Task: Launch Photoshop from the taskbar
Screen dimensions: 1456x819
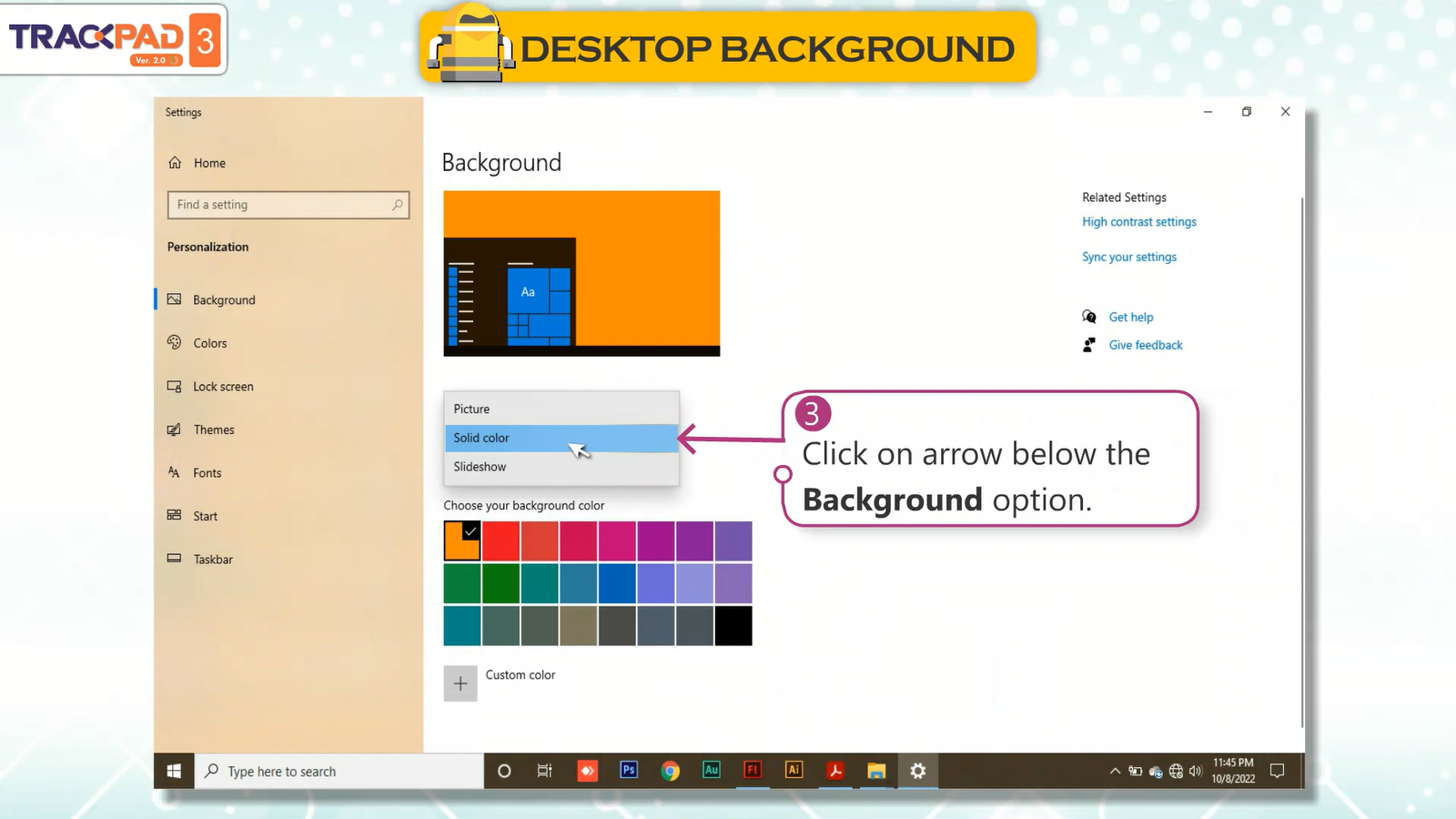Action: tap(629, 771)
